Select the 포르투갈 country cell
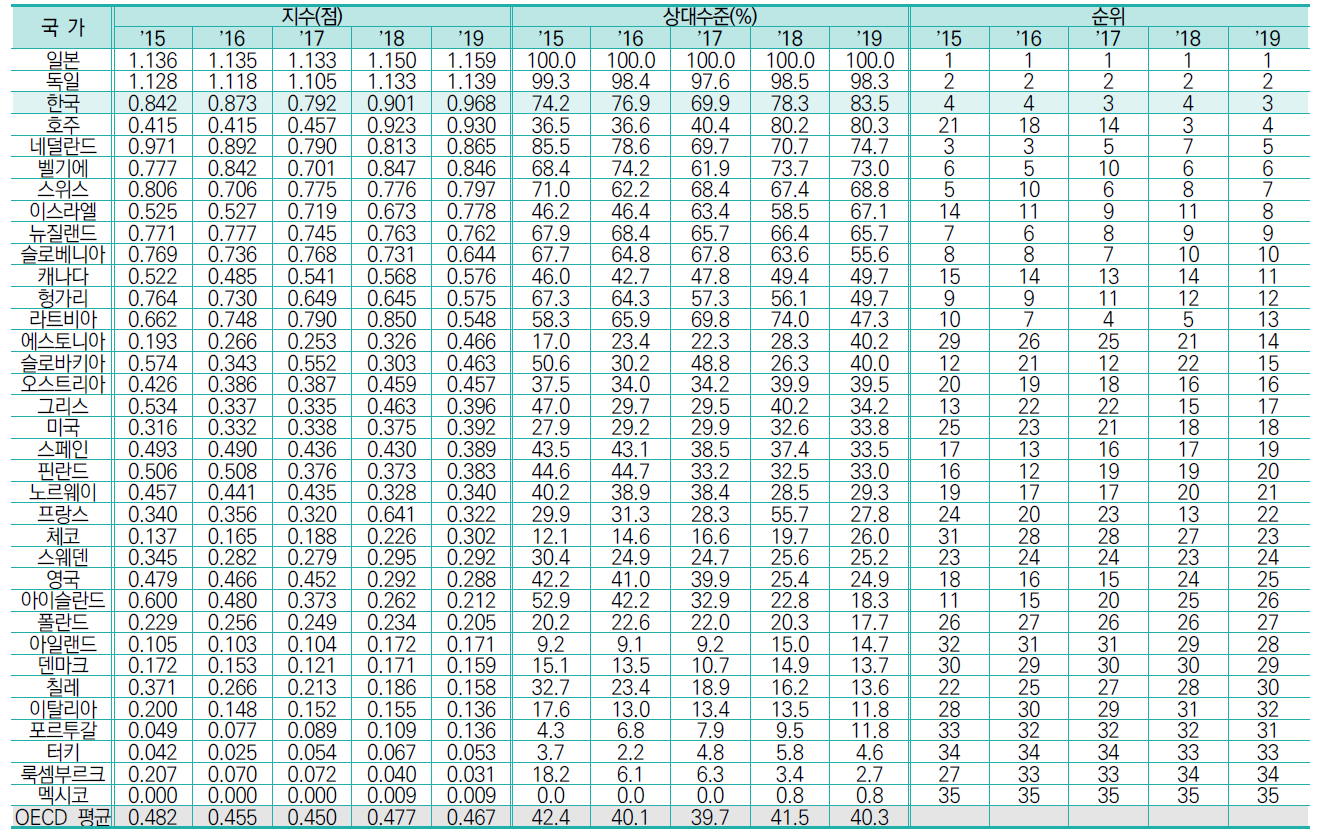This screenshot has width=1328, height=834. coord(61,731)
